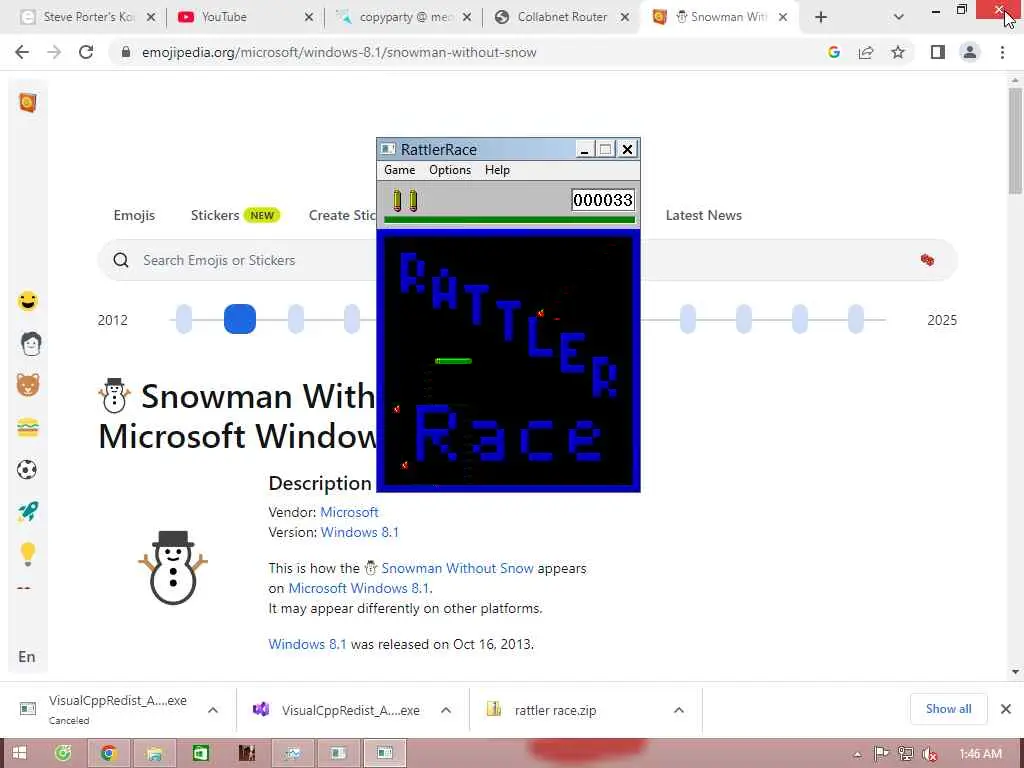This screenshot has width=1024, height=768.
Task: Click the random emoji dice icon
Action: click(x=927, y=260)
